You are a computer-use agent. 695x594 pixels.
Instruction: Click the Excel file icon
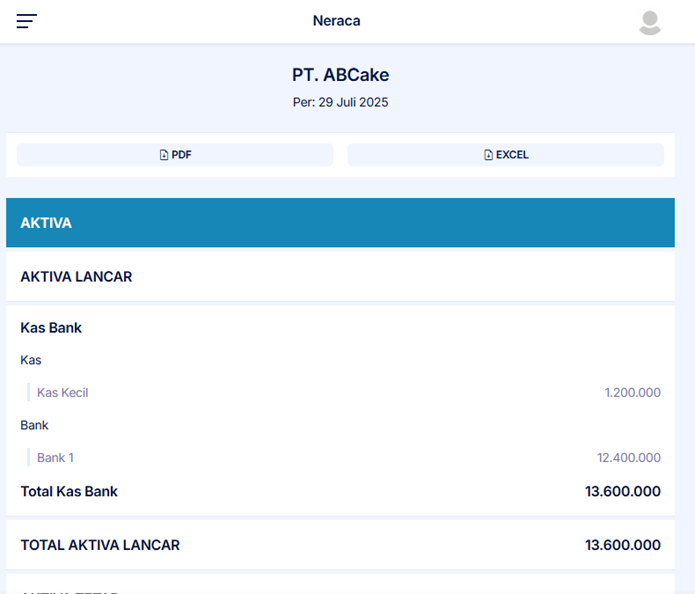[488, 155]
